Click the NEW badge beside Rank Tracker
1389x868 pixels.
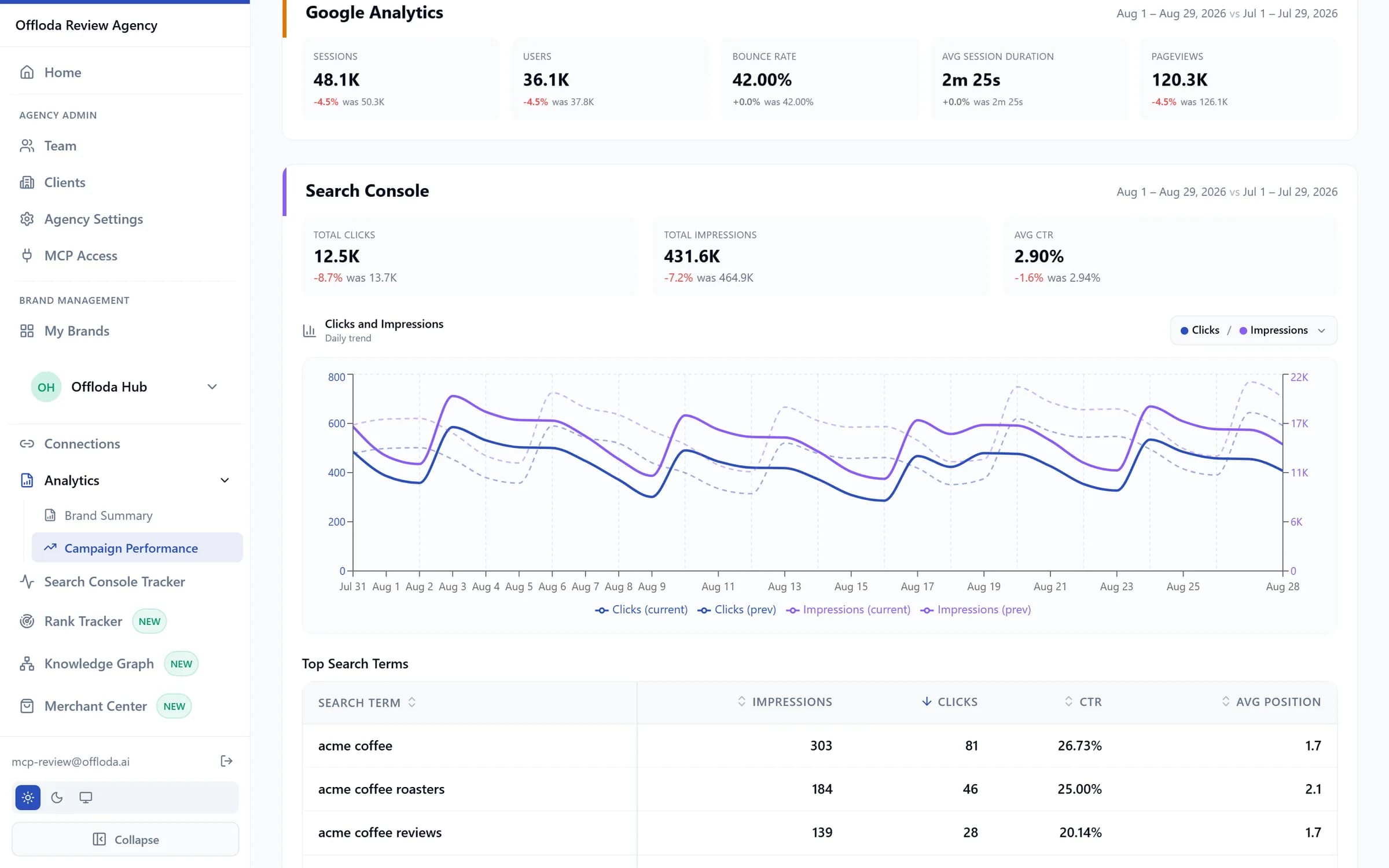pos(149,621)
